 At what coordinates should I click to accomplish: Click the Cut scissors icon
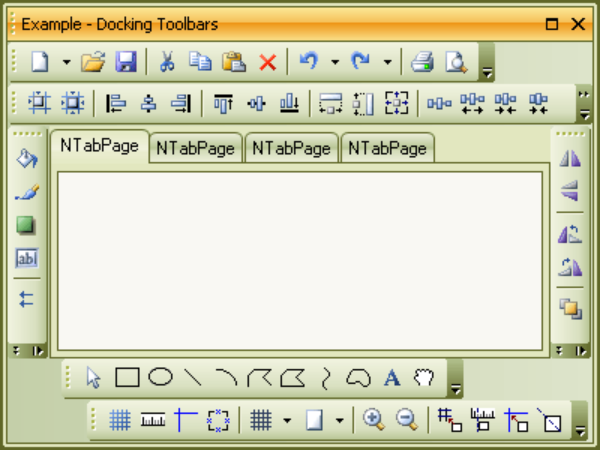[x=167, y=62]
